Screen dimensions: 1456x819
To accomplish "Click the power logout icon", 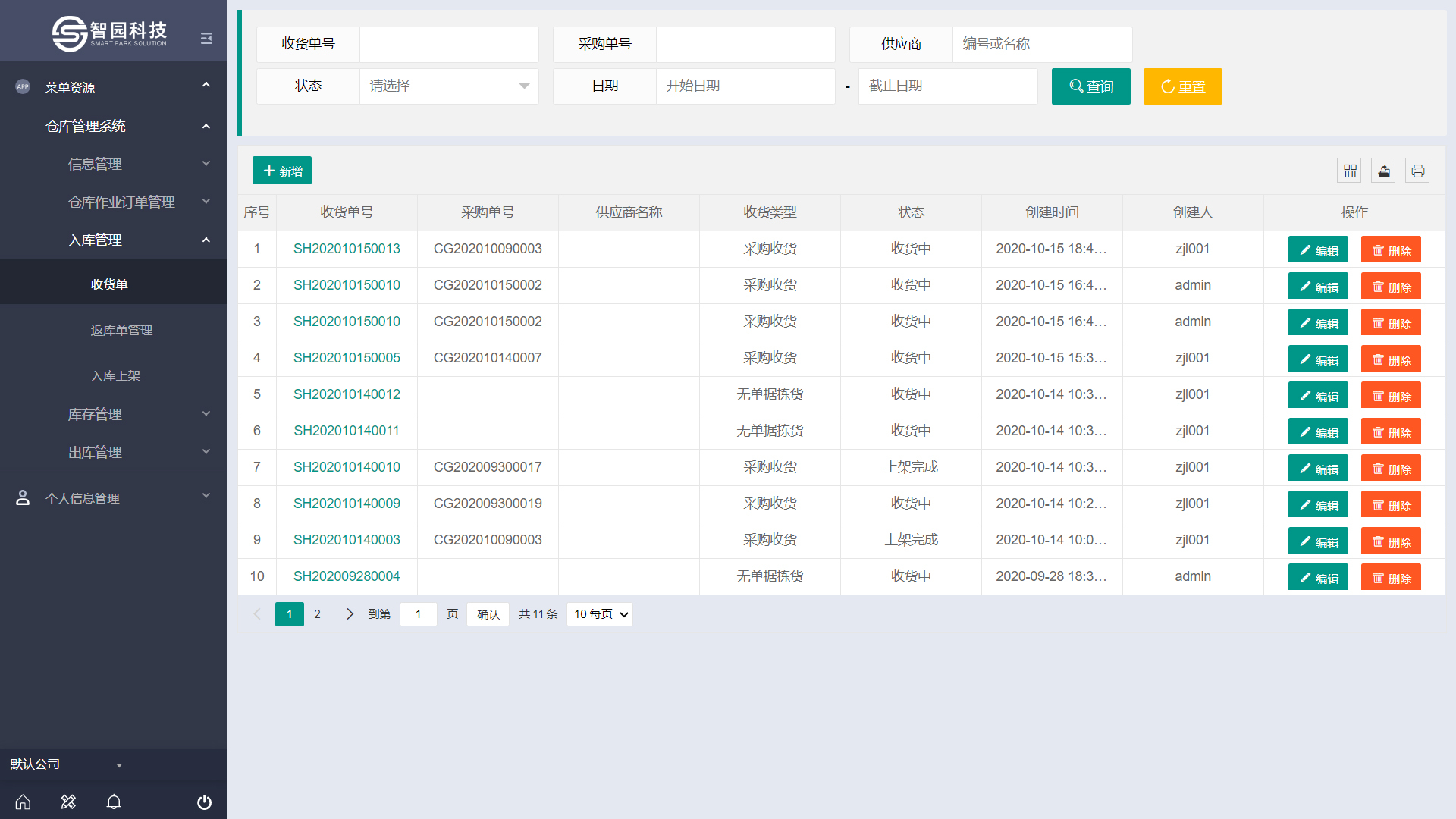I will click(204, 802).
